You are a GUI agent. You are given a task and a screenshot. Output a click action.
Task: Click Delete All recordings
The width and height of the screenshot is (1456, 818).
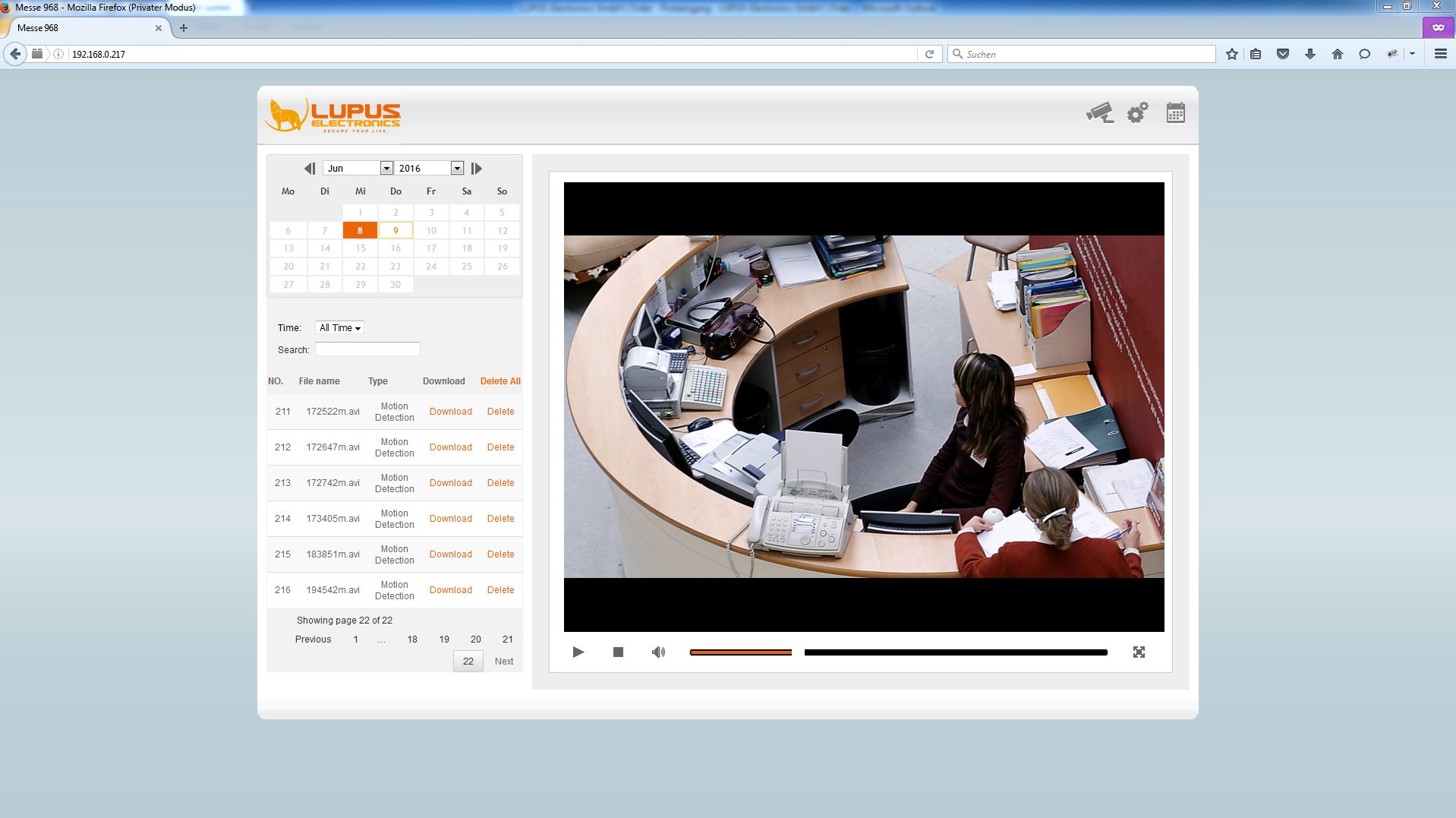[x=500, y=381]
